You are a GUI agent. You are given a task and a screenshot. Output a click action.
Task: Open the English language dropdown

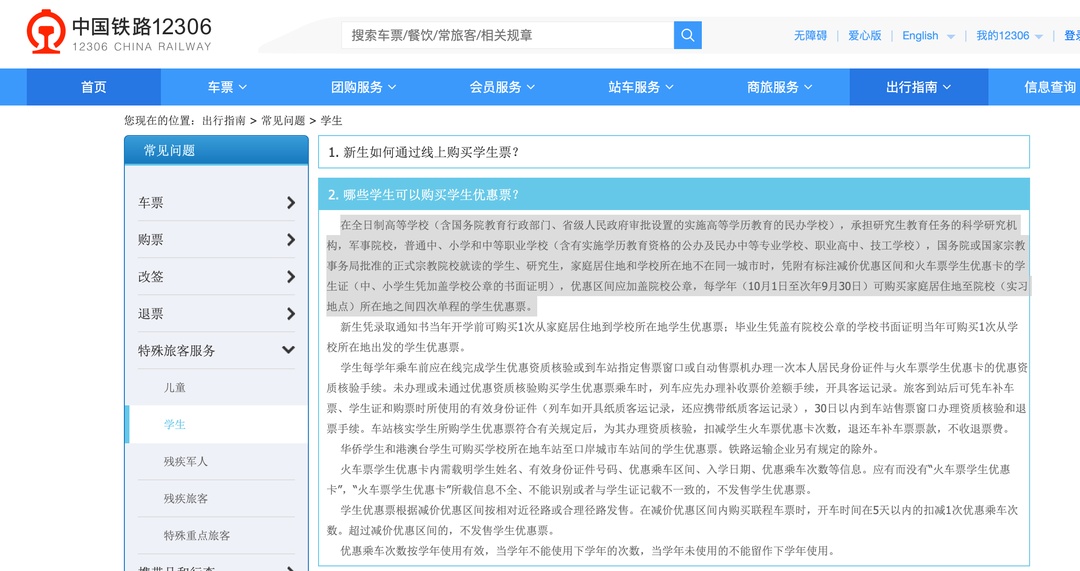coord(928,36)
